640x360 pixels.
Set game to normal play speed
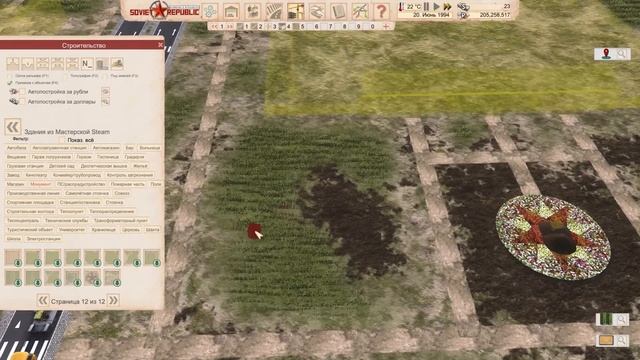(436, 7)
